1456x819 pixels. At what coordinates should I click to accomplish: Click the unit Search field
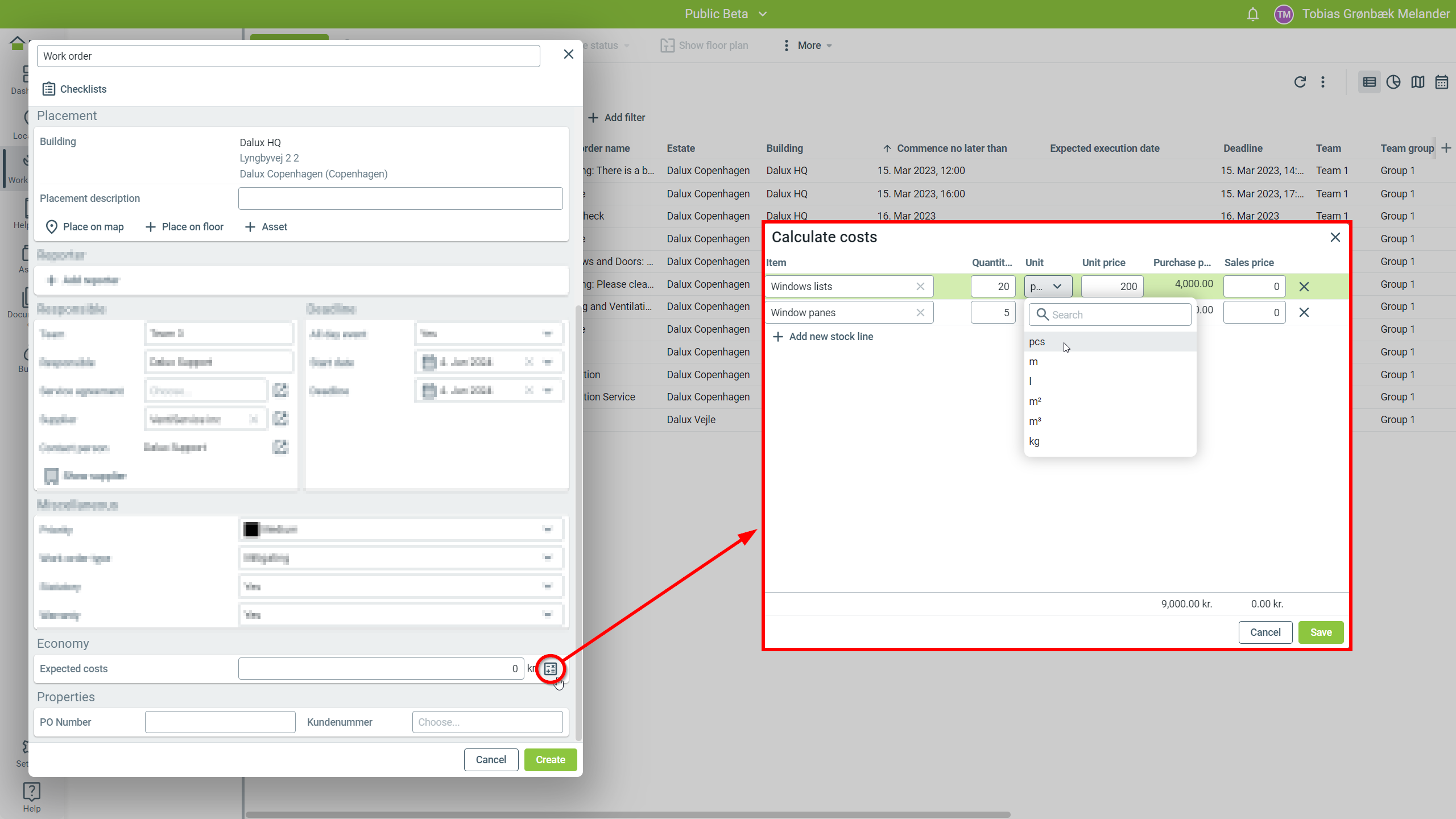[1110, 315]
